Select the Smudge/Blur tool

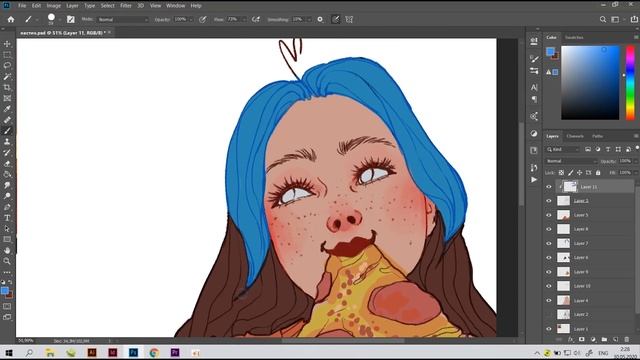(x=7, y=185)
